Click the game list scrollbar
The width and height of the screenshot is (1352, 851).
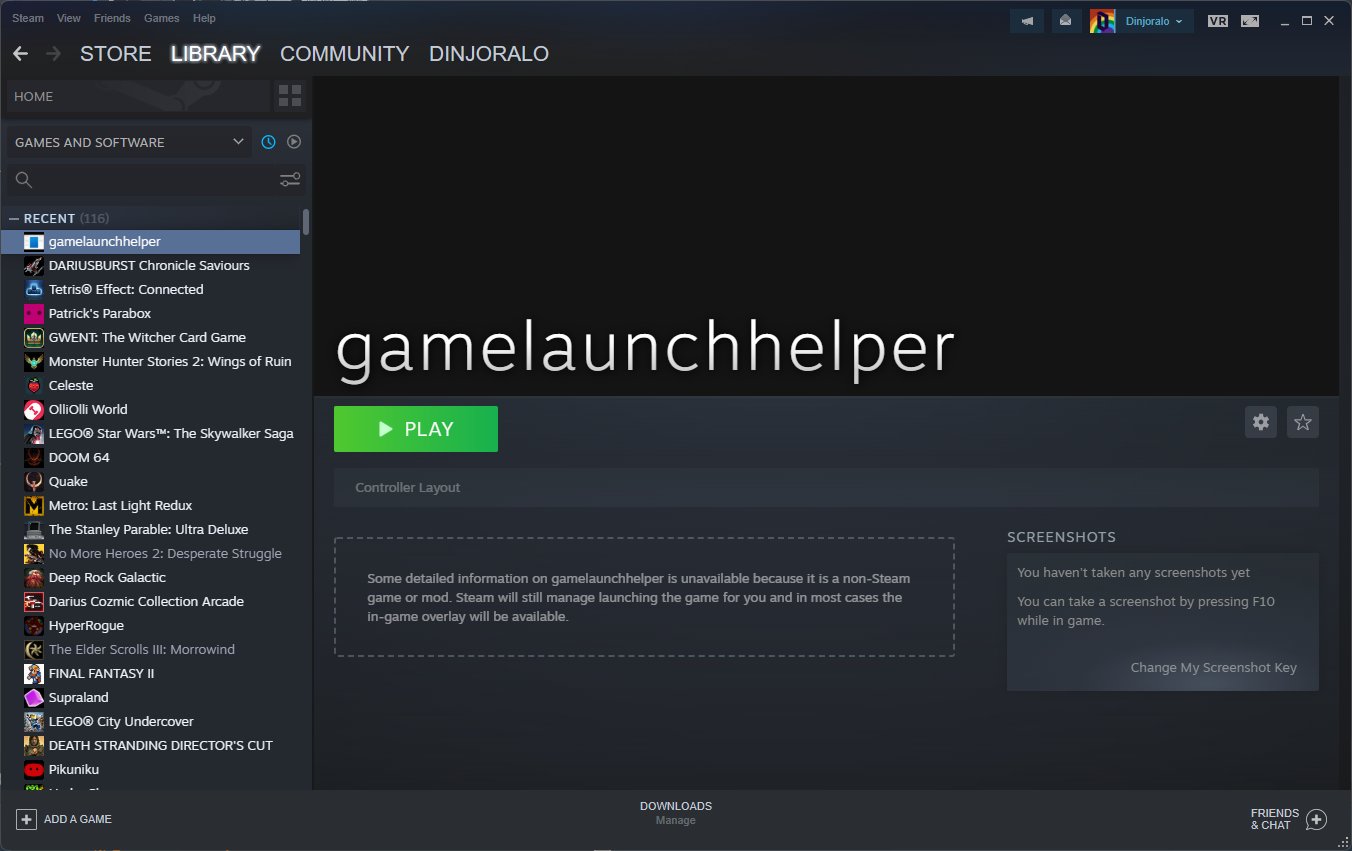(305, 221)
